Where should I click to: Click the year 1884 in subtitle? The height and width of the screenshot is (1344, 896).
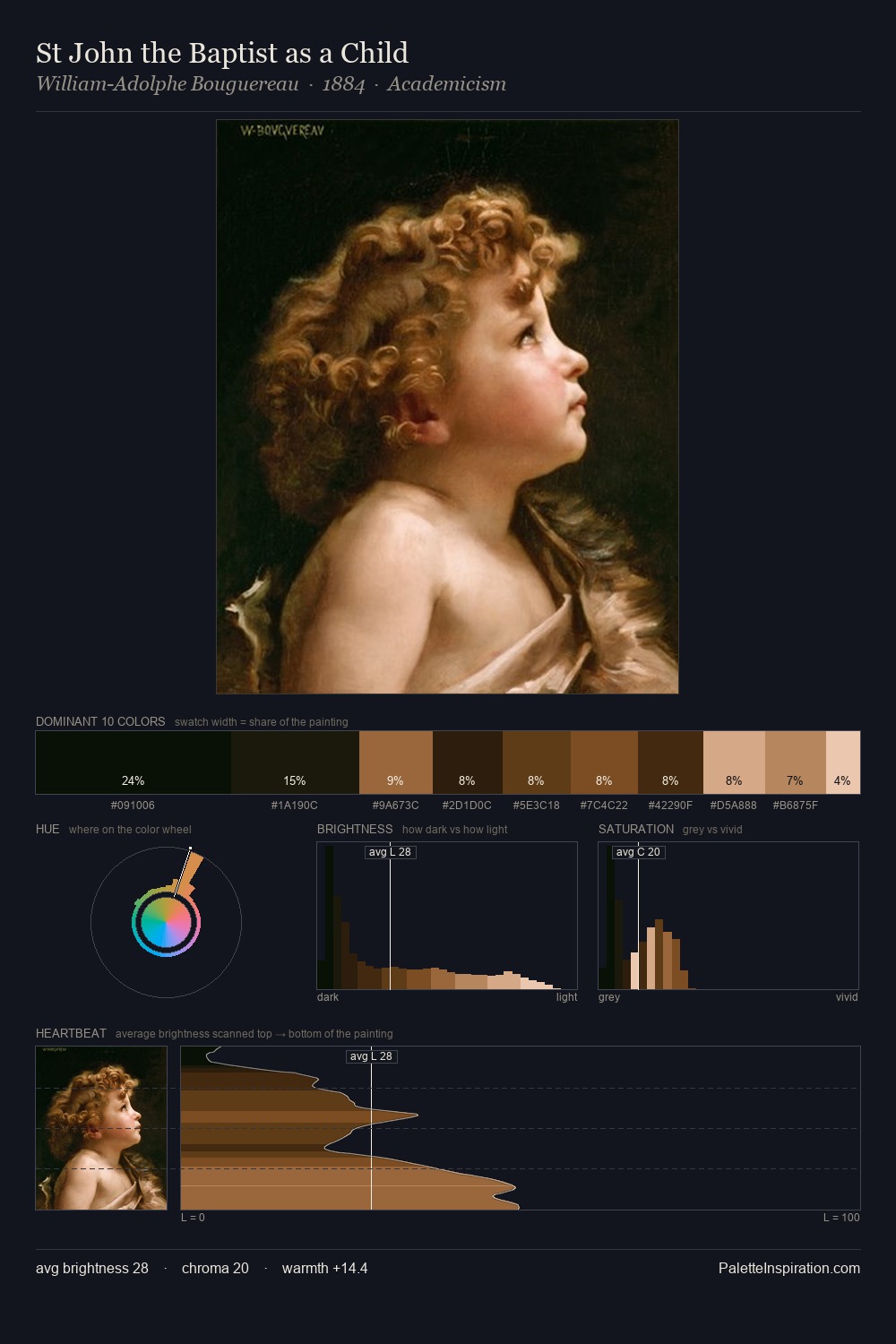tap(343, 84)
